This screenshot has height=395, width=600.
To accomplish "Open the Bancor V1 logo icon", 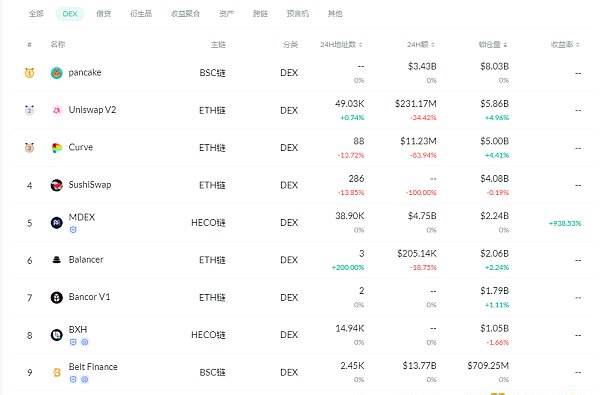I will pyautogui.click(x=57, y=297).
